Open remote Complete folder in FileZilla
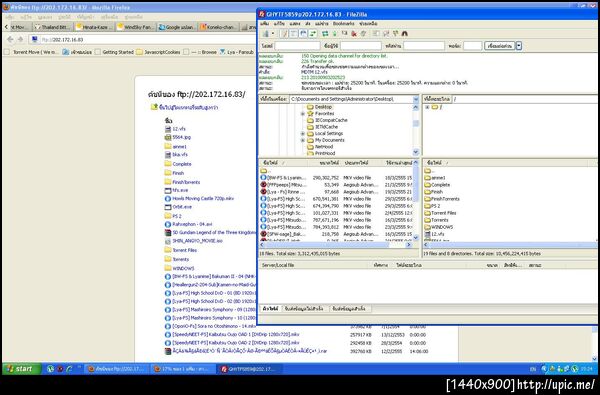 point(437,185)
